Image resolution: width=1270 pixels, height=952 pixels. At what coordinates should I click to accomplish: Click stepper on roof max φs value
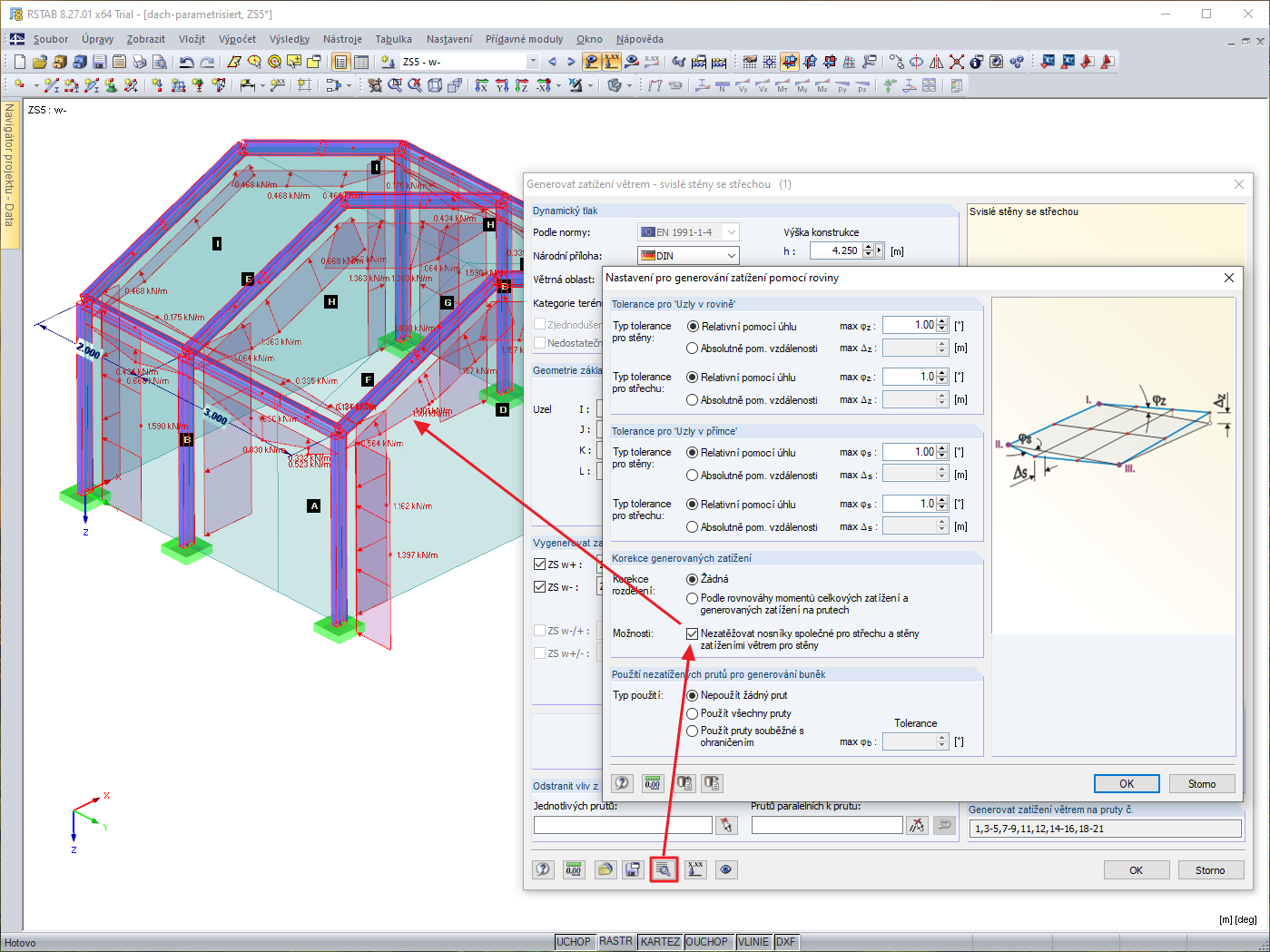point(942,504)
